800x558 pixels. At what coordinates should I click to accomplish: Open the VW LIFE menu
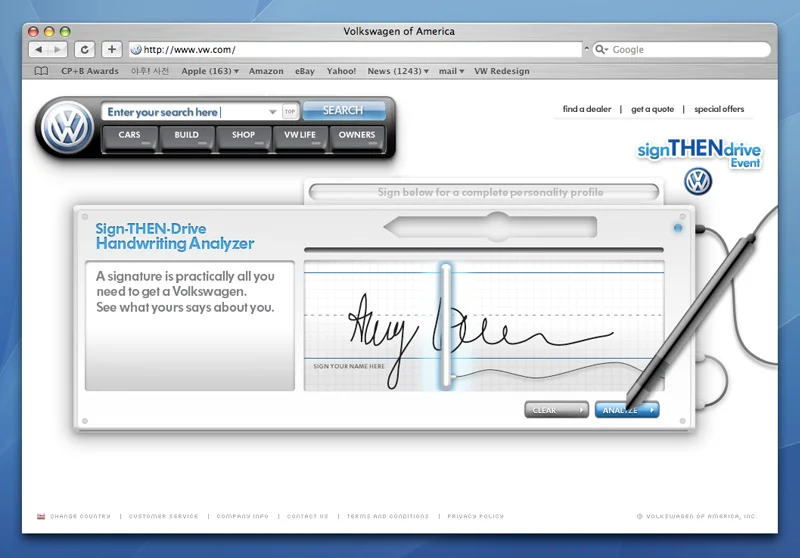(300, 138)
